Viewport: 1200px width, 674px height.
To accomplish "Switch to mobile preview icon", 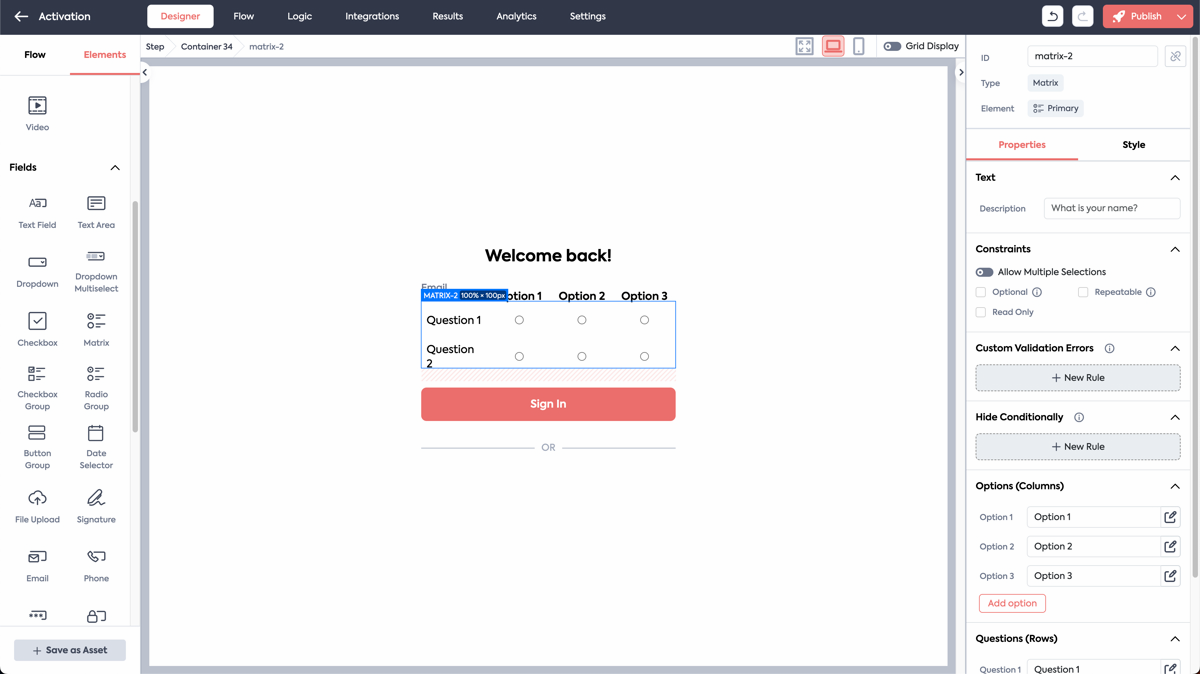I will click(x=858, y=46).
